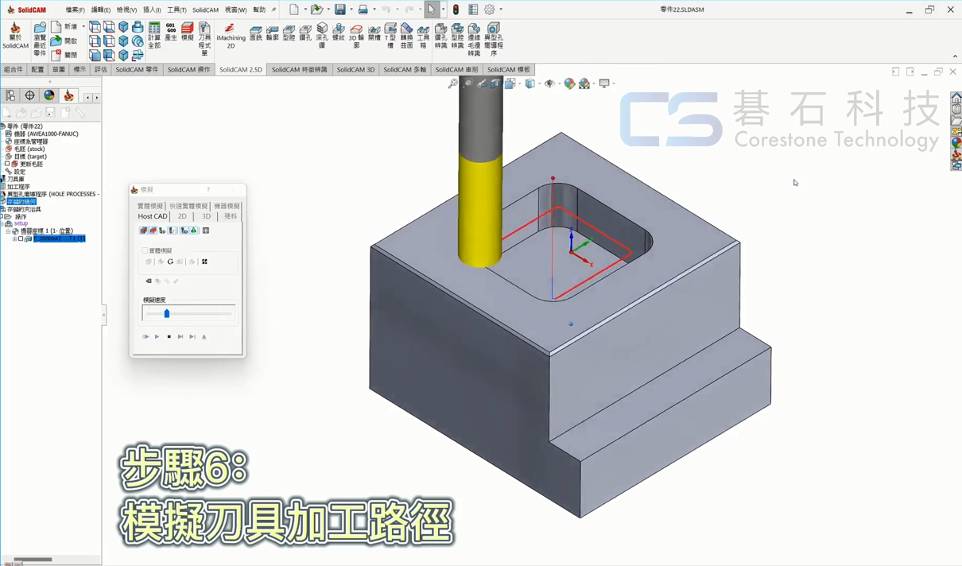Enable the 實體模擬 checkbox in simulation dialog
This screenshot has width=962, height=566.
pos(144,251)
